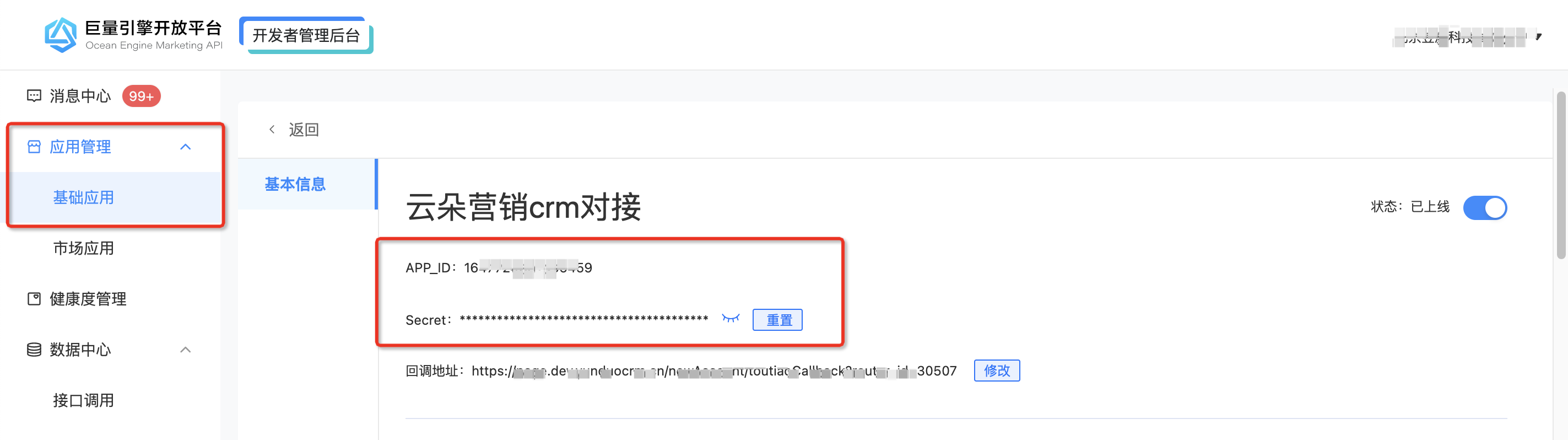1568x440 pixels.
Task: Reveal the Secret with the eye icon
Action: tap(731, 318)
